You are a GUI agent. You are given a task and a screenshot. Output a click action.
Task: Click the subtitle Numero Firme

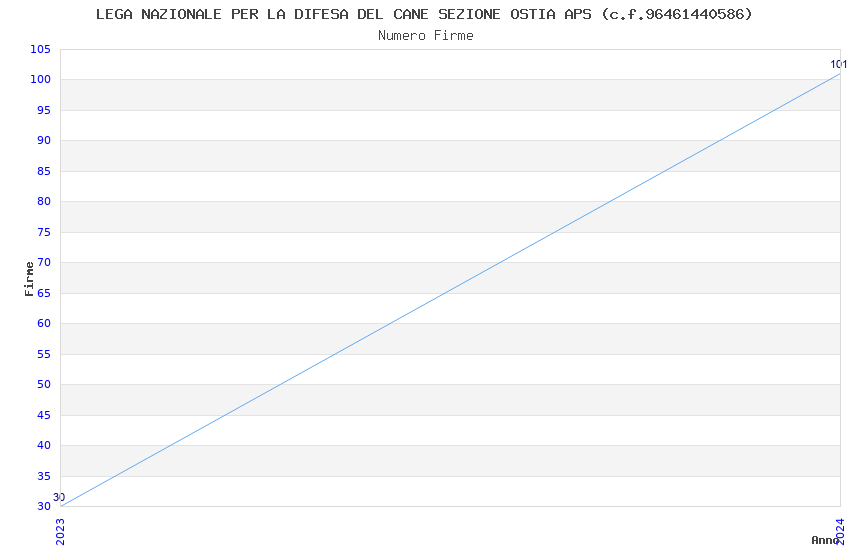[426, 36]
